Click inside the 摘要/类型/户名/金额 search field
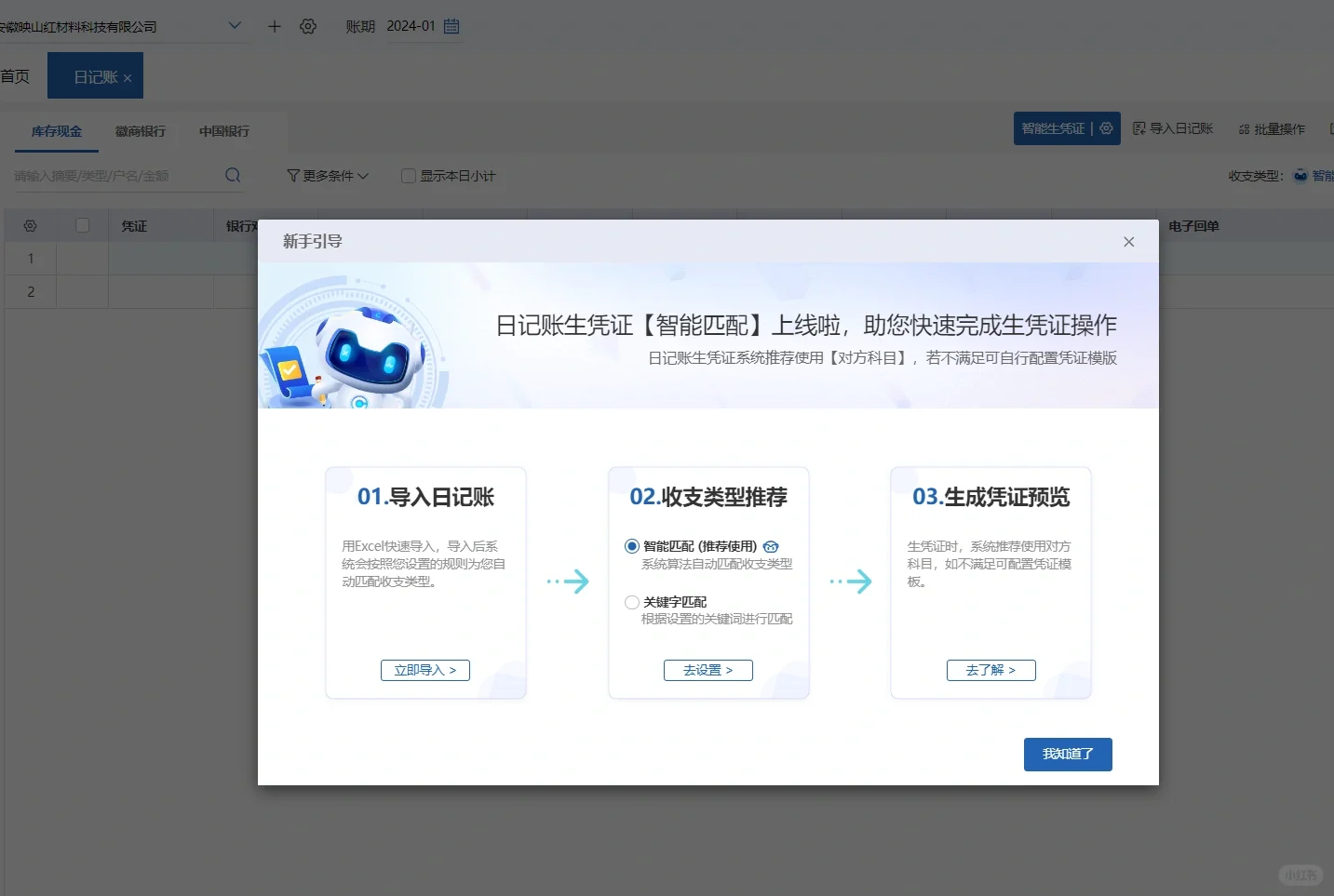This screenshot has width=1334, height=896. point(112,175)
